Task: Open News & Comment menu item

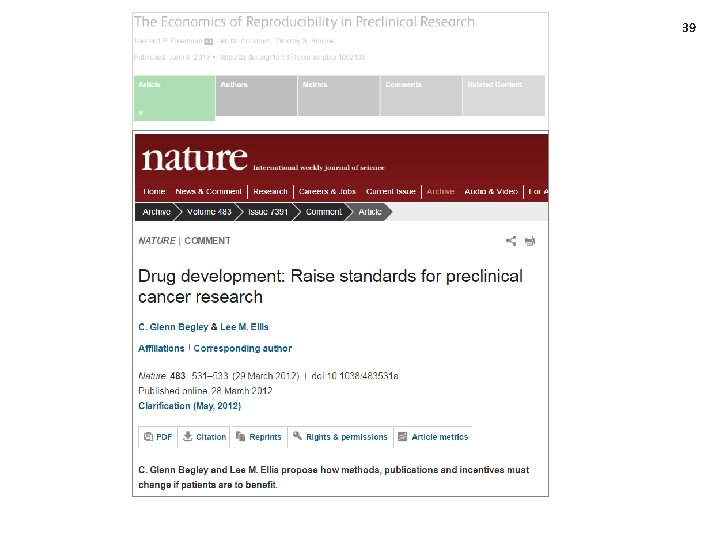Action: tap(208, 191)
